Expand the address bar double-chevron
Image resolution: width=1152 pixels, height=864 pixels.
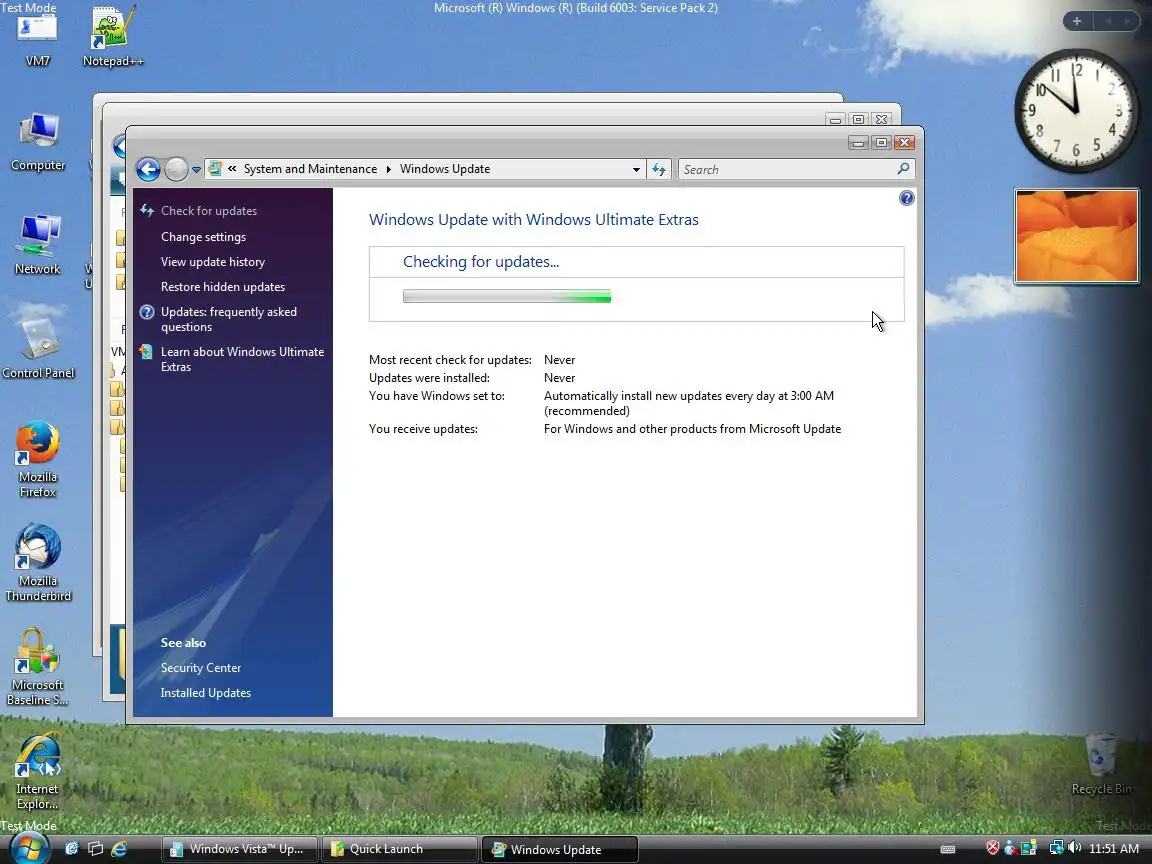[x=232, y=169]
